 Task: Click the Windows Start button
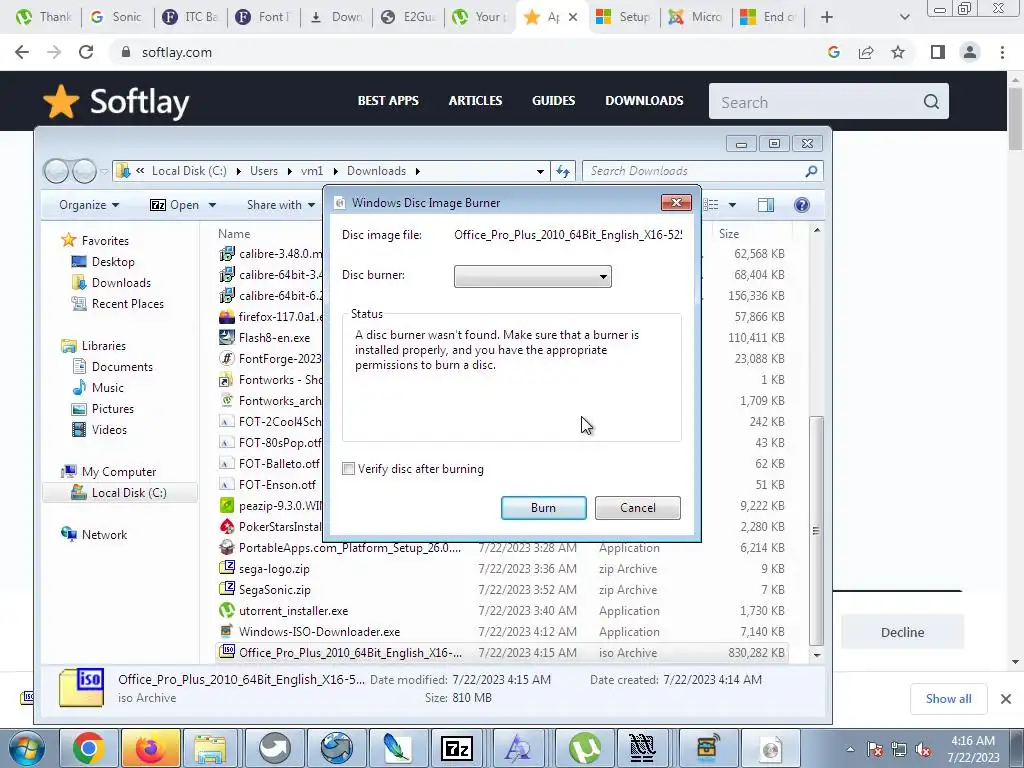click(x=26, y=748)
